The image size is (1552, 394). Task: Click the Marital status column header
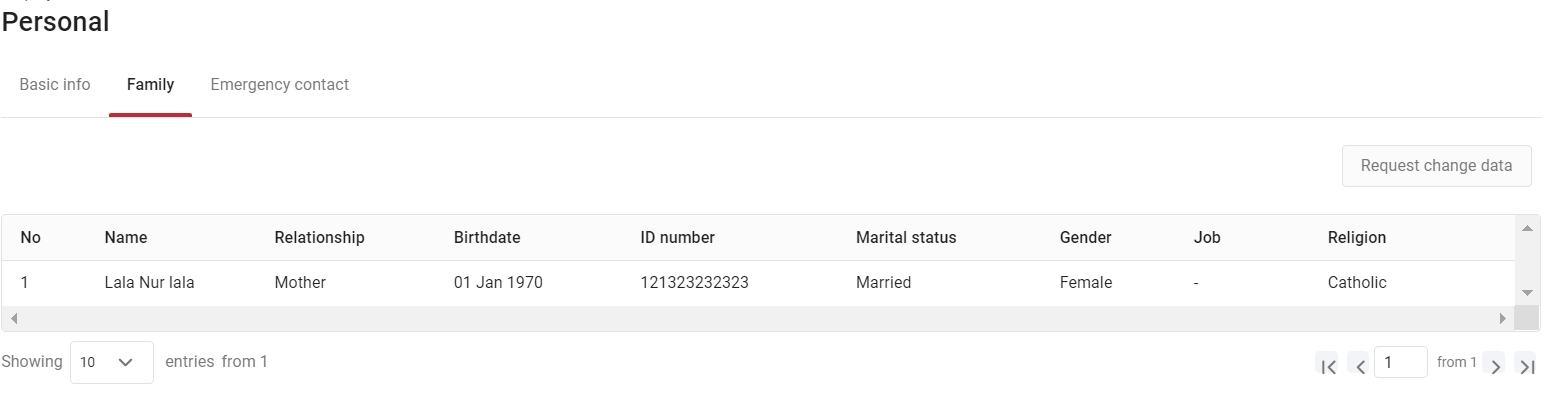click(x=906, y=238)
